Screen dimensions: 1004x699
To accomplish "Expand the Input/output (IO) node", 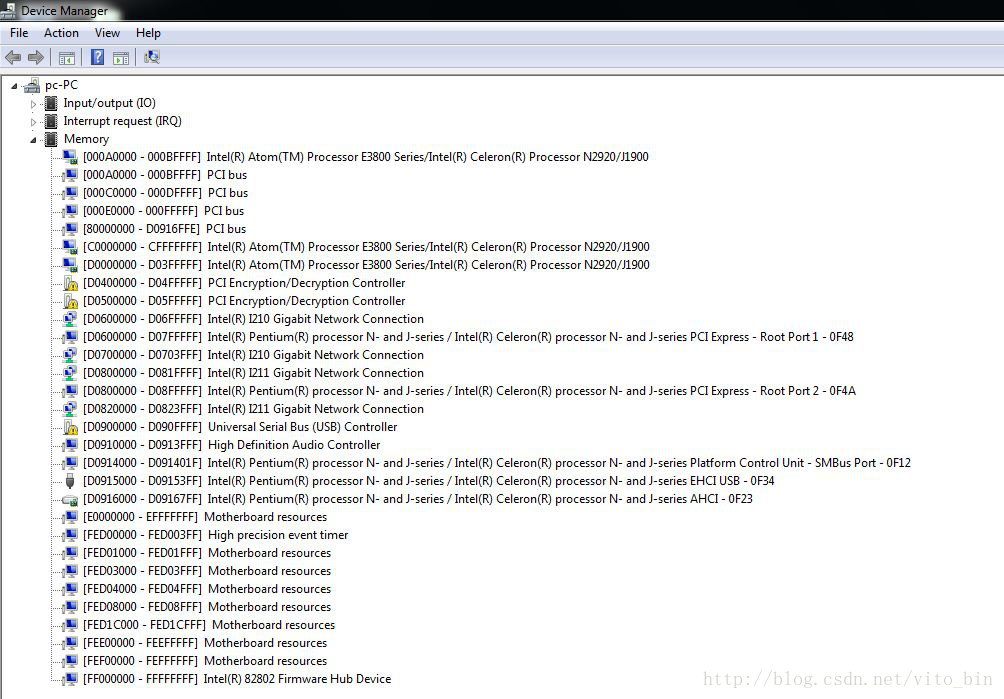I will (33, 104).
